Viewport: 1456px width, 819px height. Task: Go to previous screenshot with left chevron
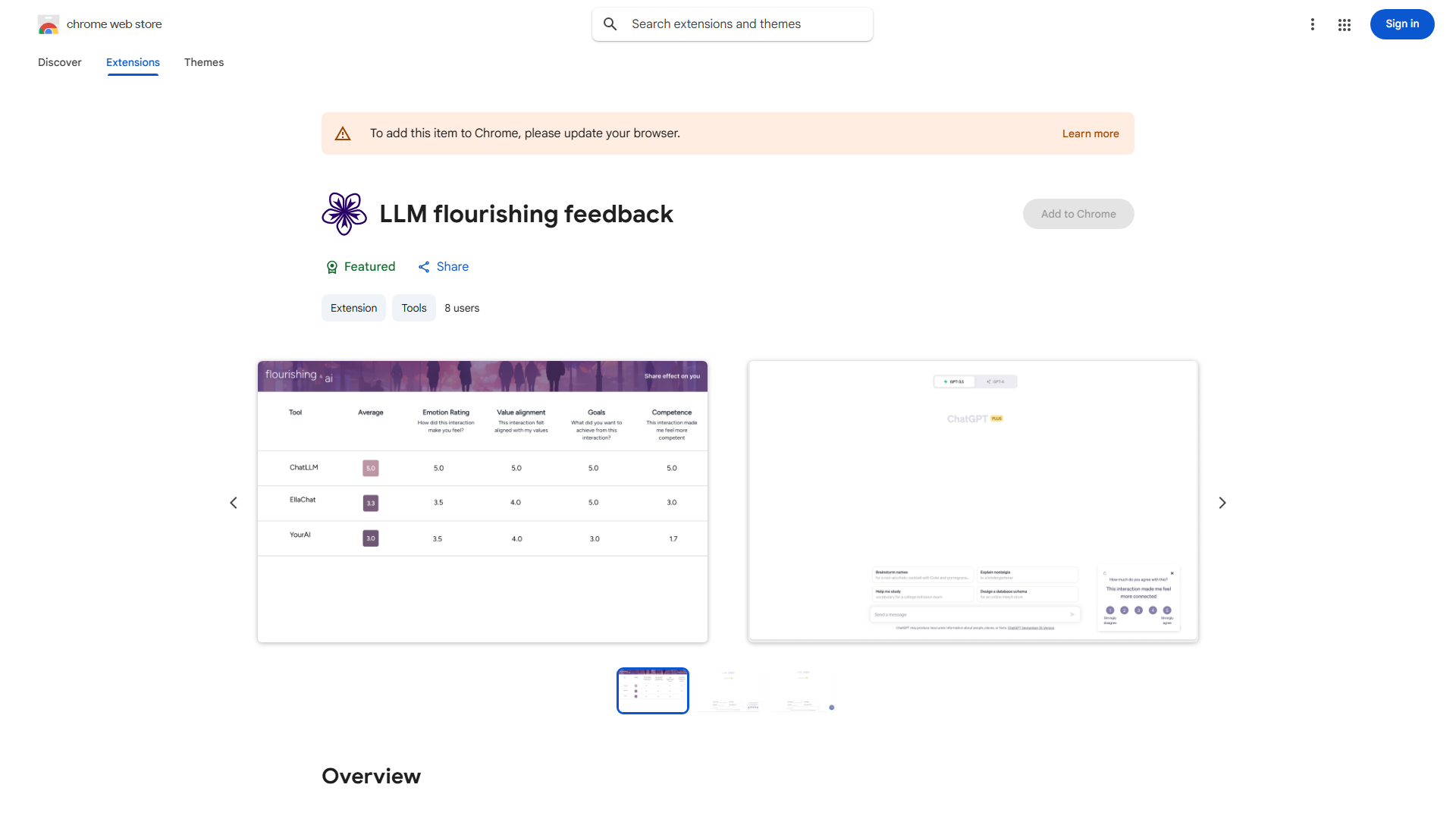(x=234, y=503)
